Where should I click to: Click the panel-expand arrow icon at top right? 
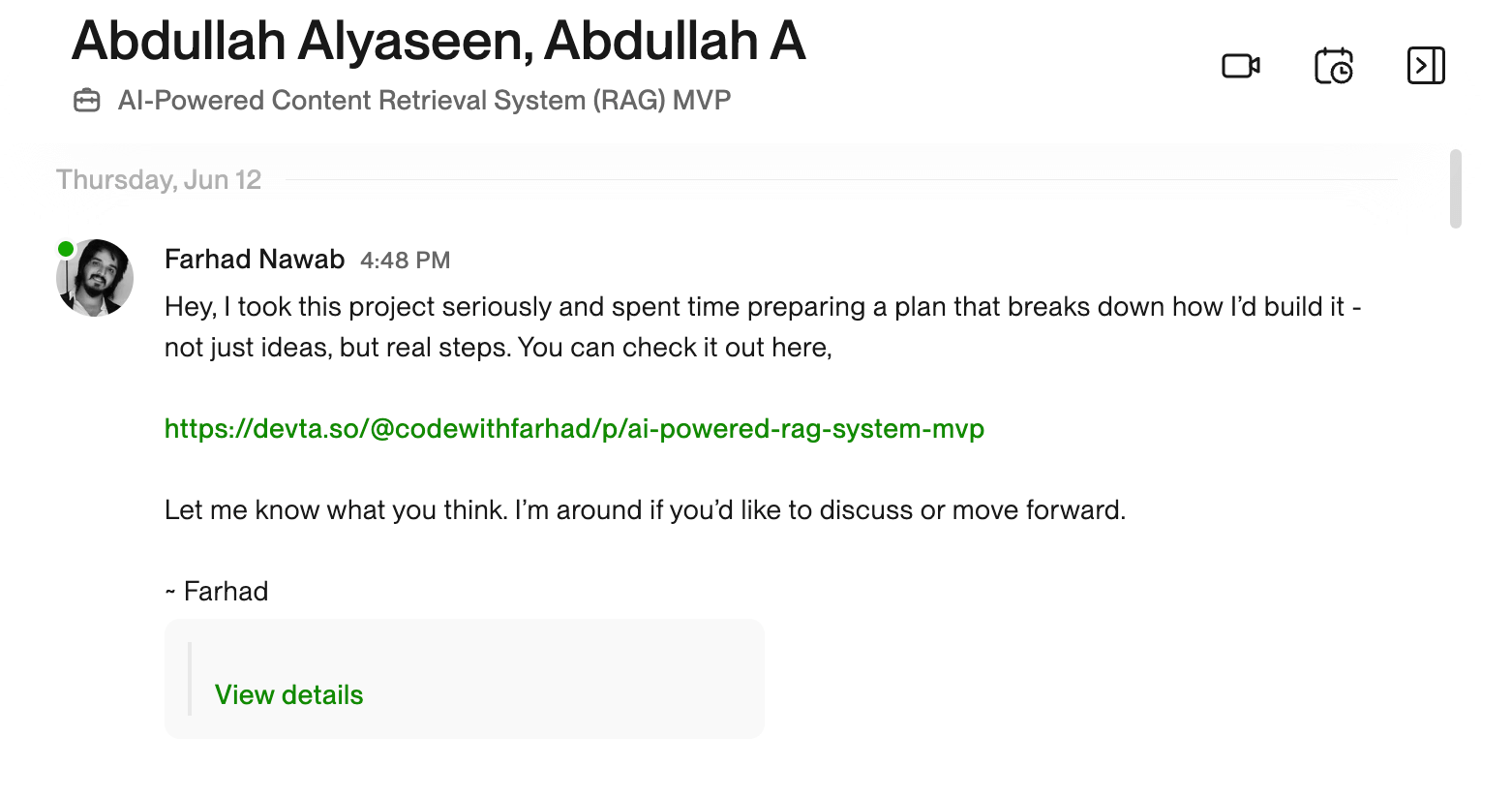tap(1426, 66)
